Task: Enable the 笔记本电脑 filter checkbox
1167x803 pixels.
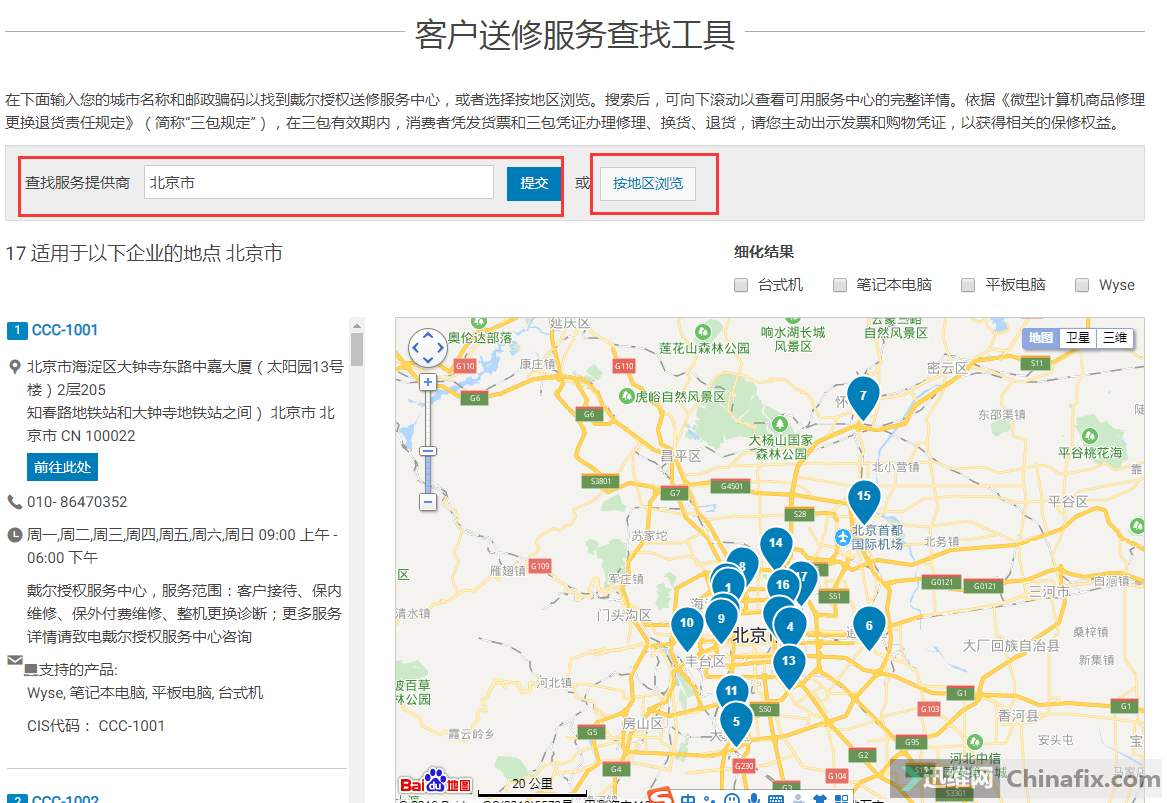Action: [x=840, y=285]
